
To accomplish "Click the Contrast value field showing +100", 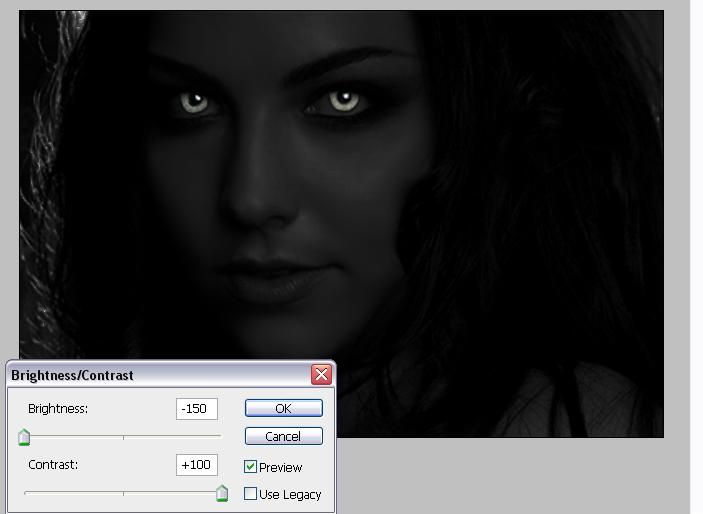I will point(197,465).
